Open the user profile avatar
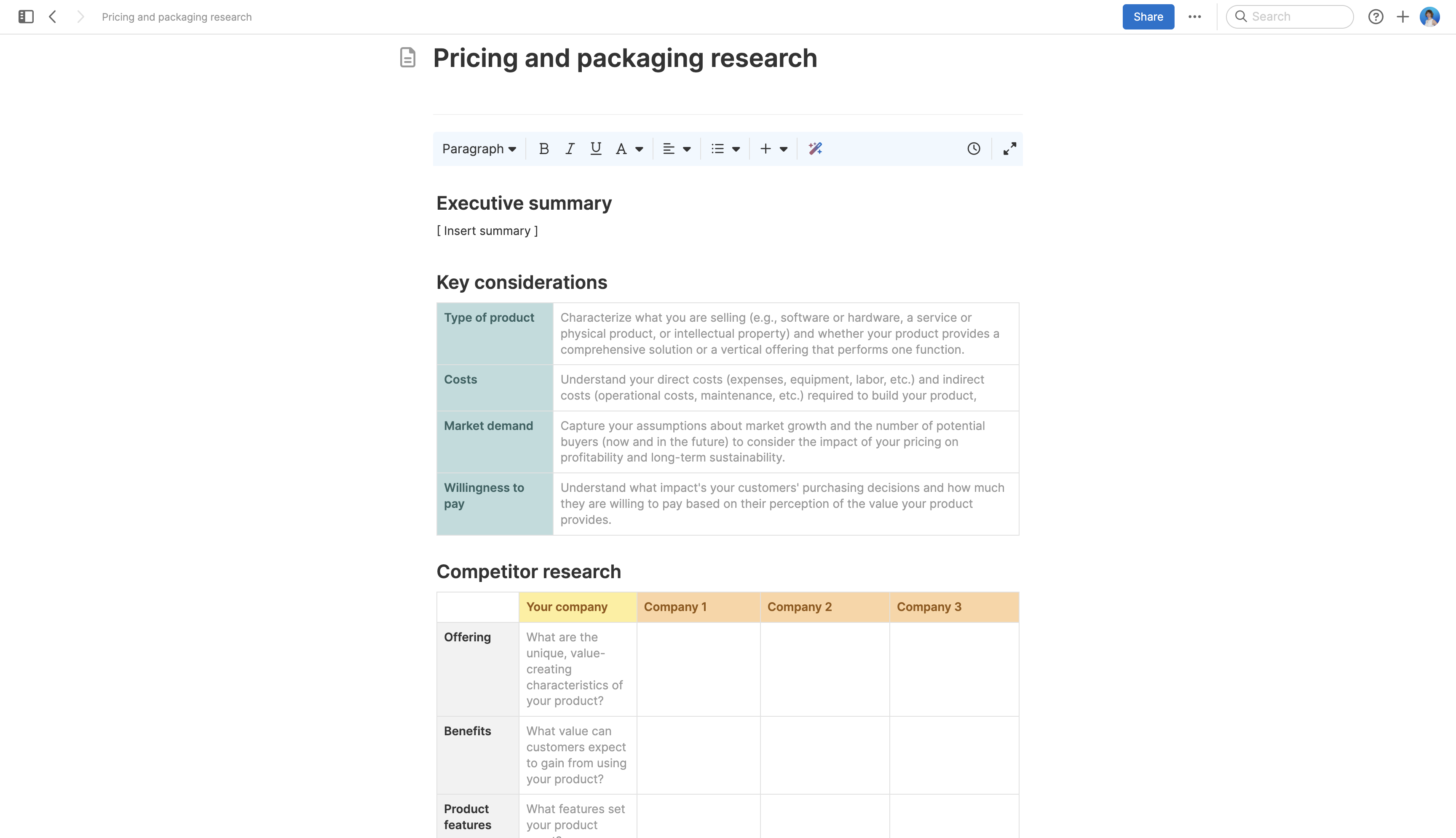Image resolution: width=1456 pixels, height=838 pixels. click(1429, 17)
